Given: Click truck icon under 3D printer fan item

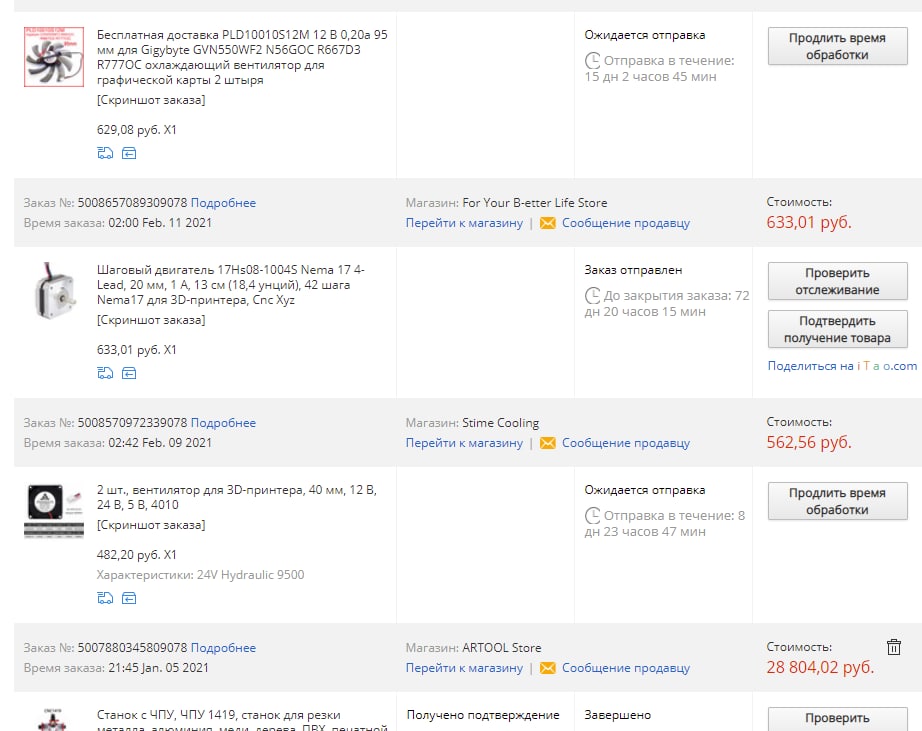Looking at the screenshot, I should click(x=105, y=598).
